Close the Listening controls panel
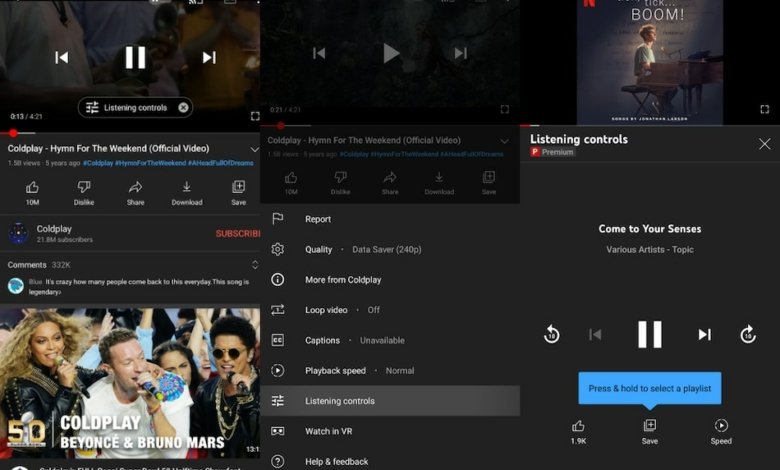Image resolution: width=780 pixels, height=470 pixels. [765, 144]
